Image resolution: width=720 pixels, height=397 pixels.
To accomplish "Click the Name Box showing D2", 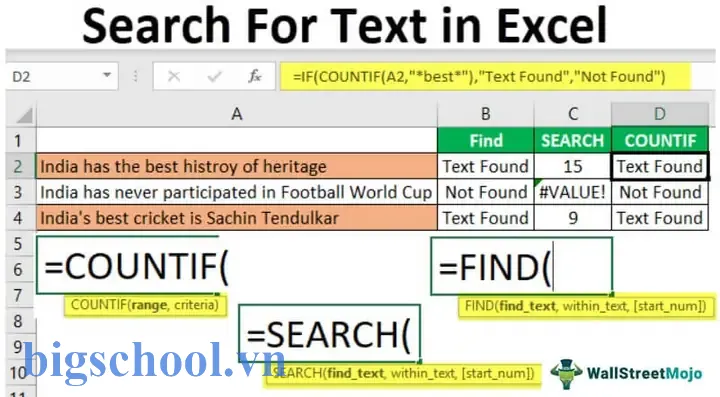I will point(62,76).
